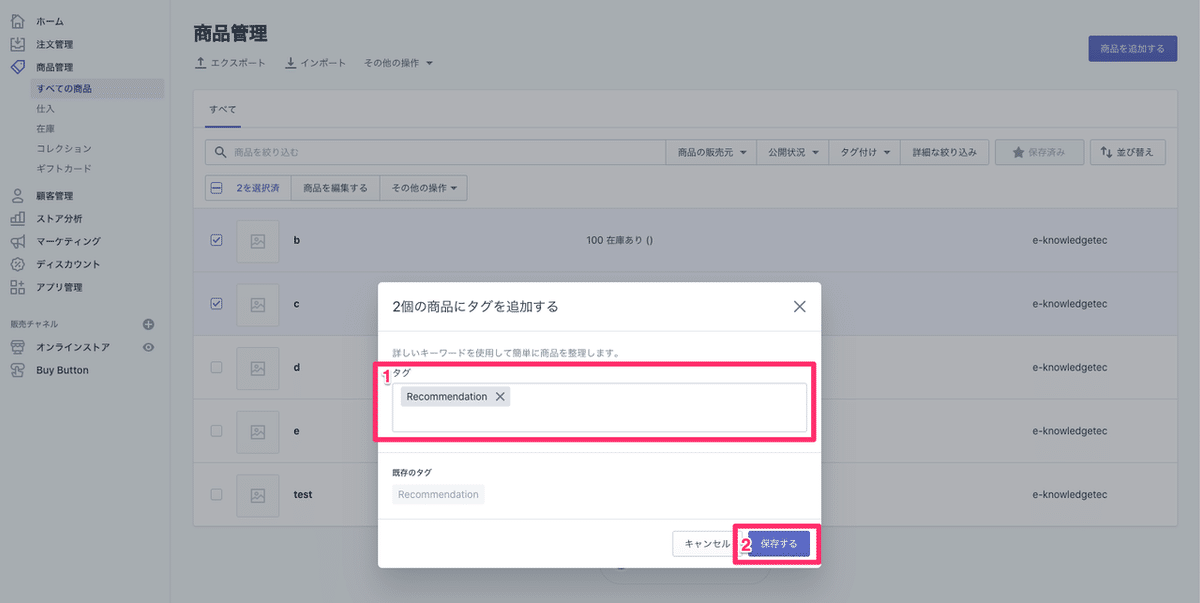Viewport: 1200px width, 603px height.
Task: Uncheck the checkbox for product c
Action: [217, 303]
